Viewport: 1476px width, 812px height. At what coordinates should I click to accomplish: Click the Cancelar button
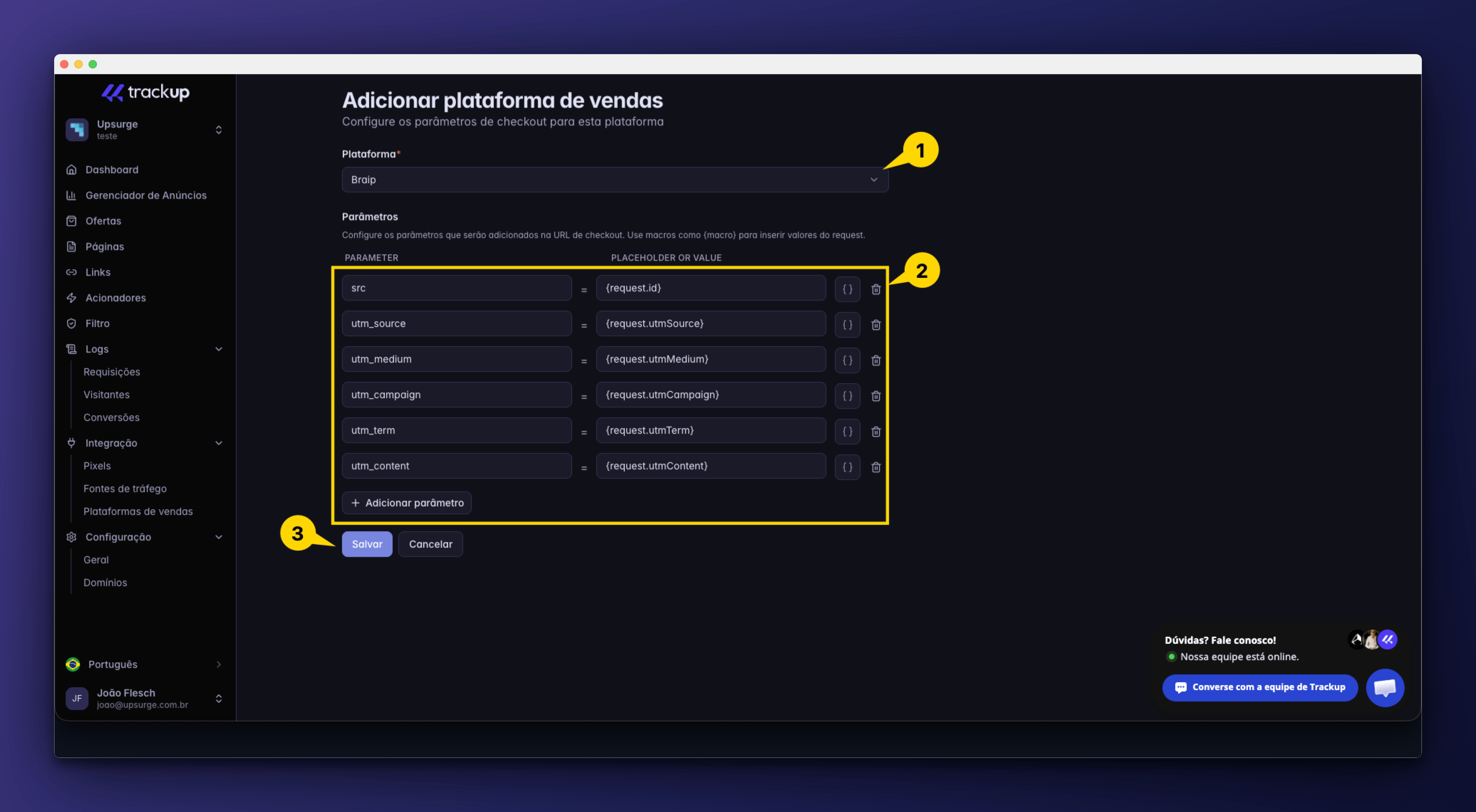click(x=430, y=544)
